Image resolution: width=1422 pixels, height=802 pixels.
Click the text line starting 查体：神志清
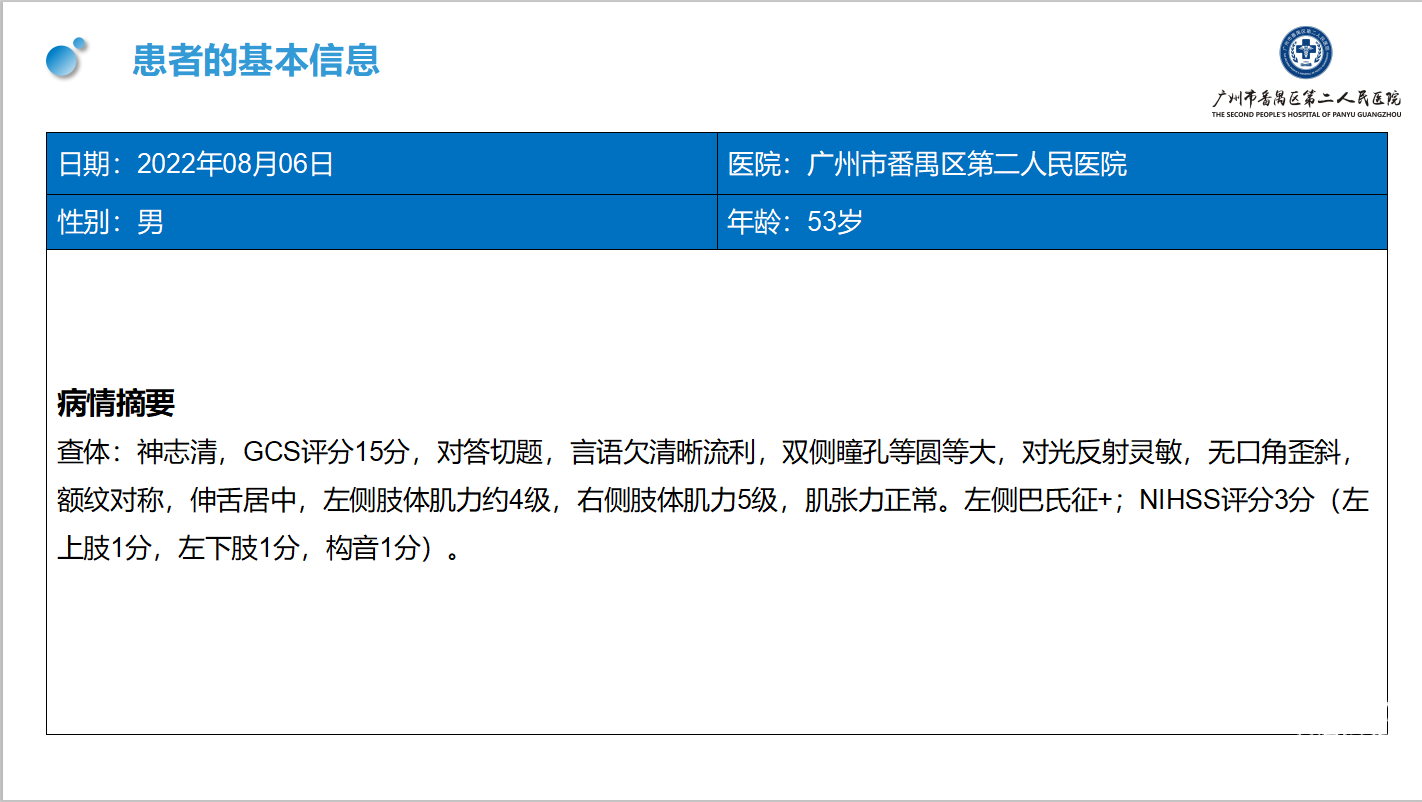pos(707,453)
